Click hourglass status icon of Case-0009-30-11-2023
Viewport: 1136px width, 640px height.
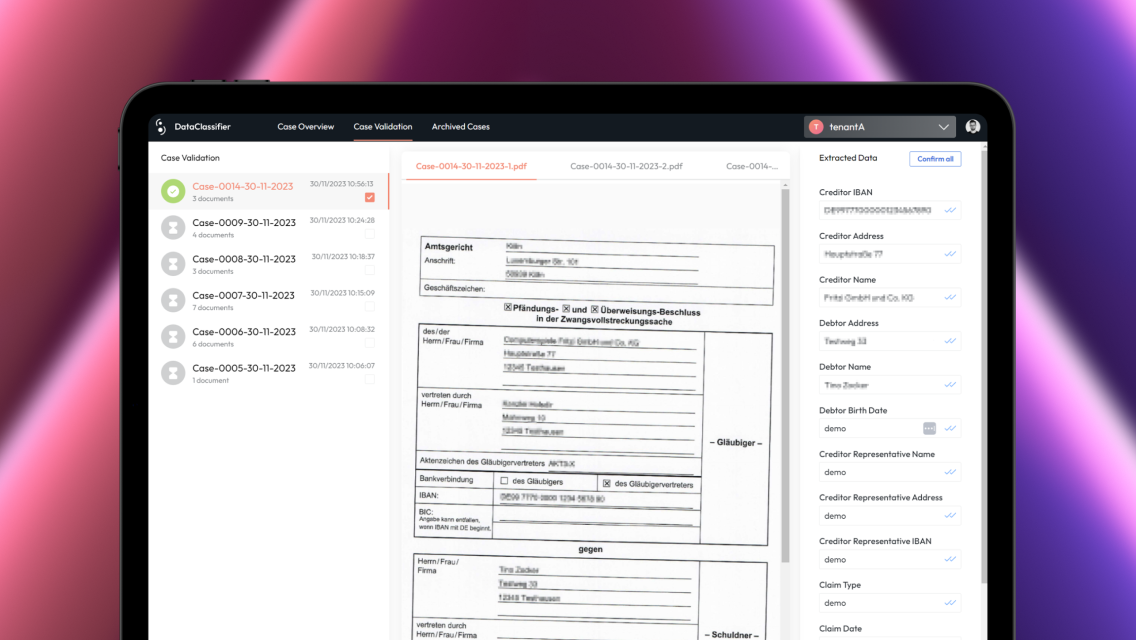point(173,228)
